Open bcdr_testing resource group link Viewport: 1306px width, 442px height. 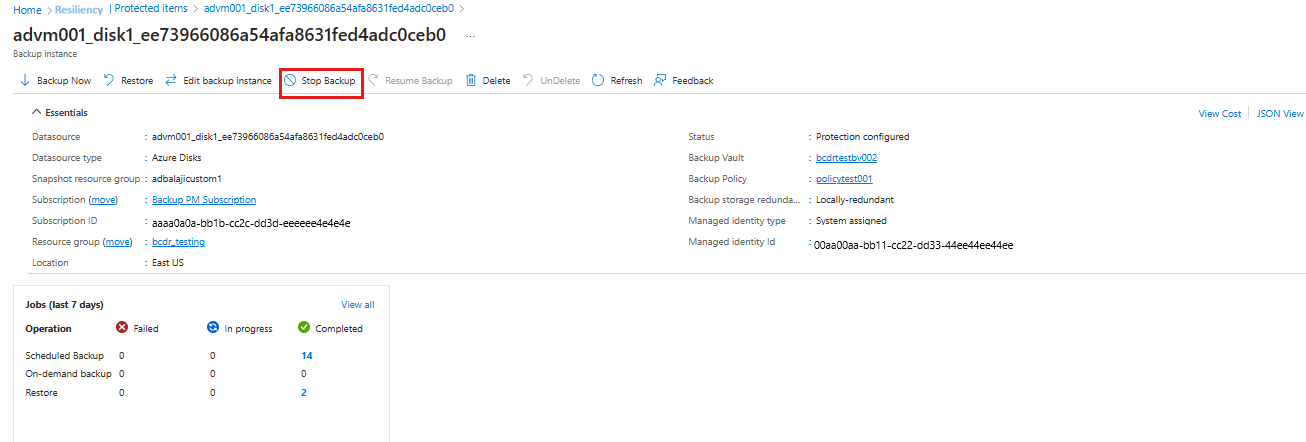tap(178, 242)
